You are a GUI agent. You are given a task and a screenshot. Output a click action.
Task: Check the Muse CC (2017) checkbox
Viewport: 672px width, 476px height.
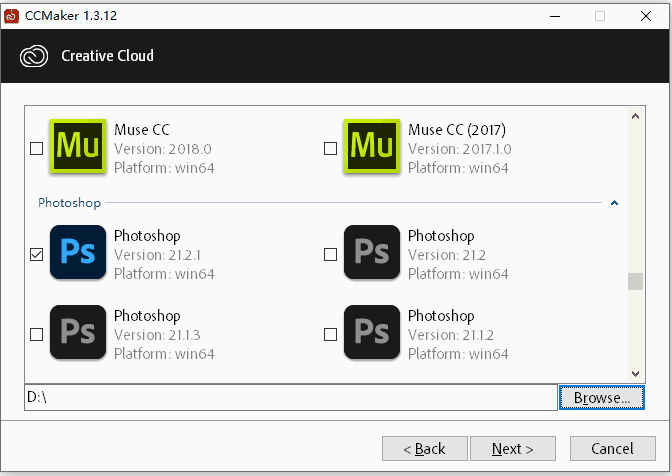tap(330, 149)
